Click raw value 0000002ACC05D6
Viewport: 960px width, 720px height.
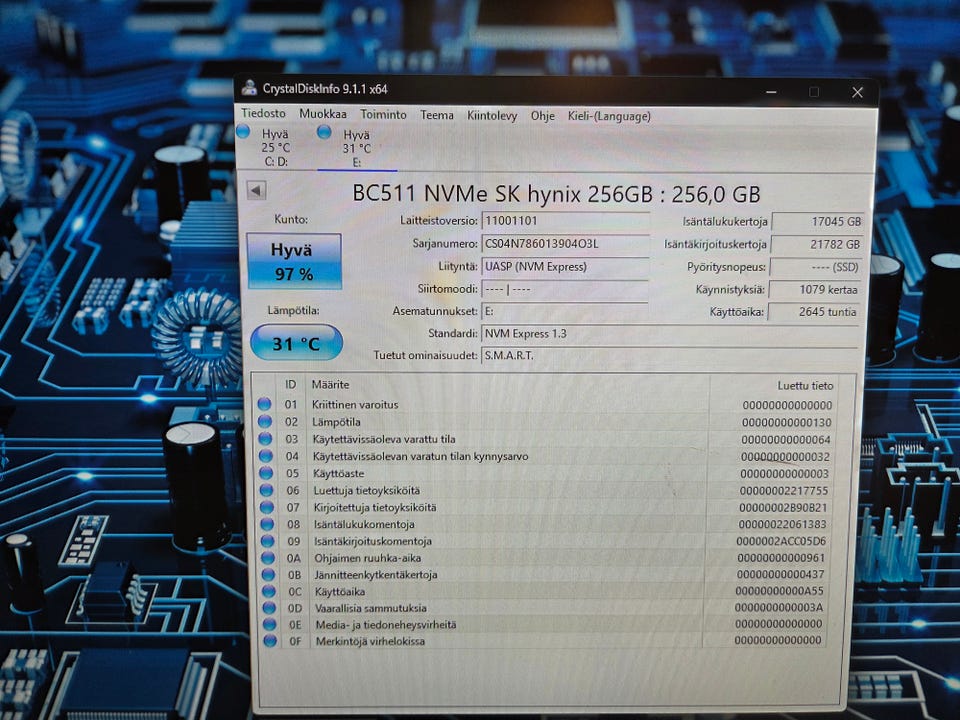pyautogui.click(x=781, y=541)
